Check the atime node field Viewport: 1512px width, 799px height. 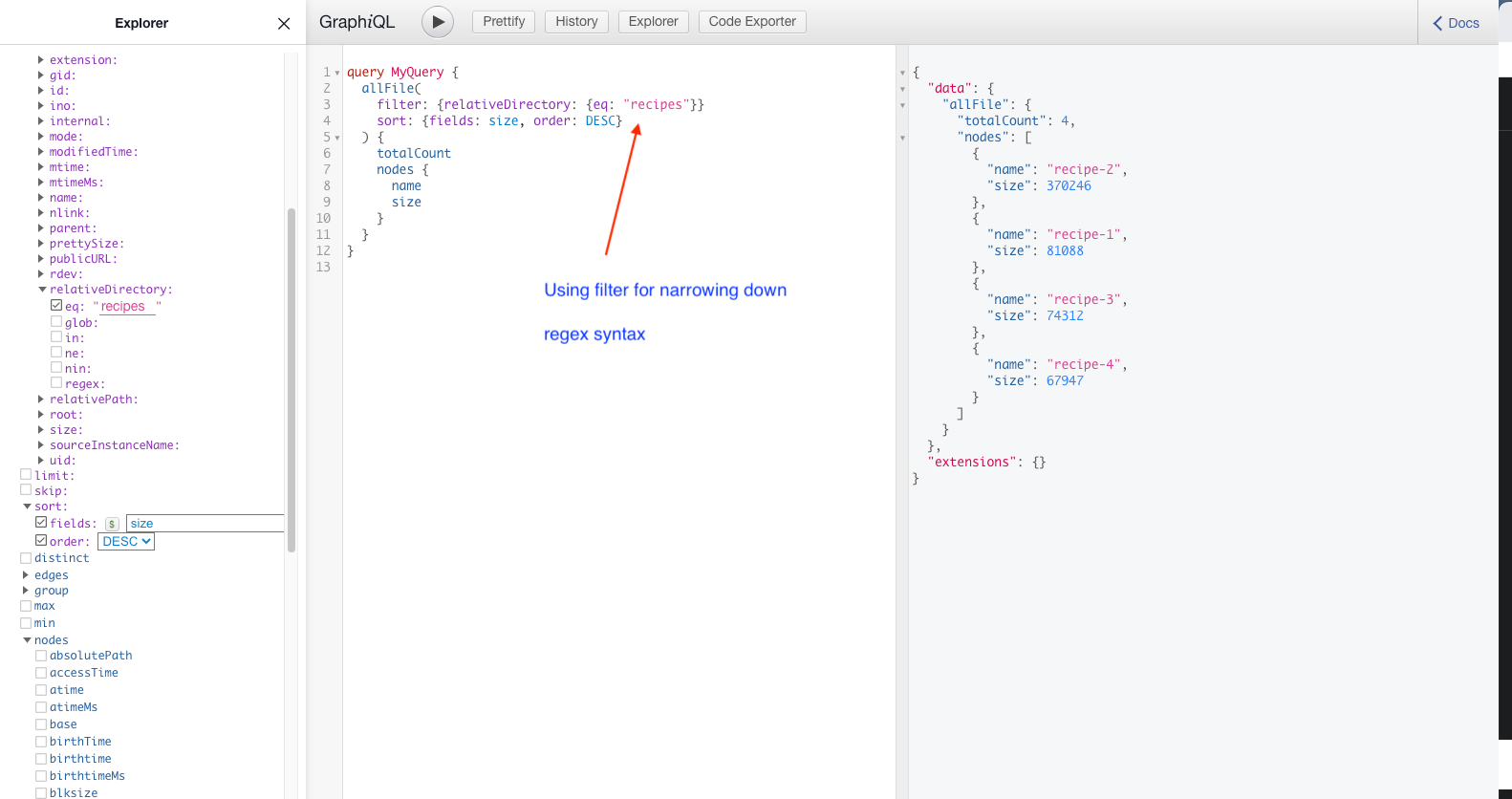[41, 689]
